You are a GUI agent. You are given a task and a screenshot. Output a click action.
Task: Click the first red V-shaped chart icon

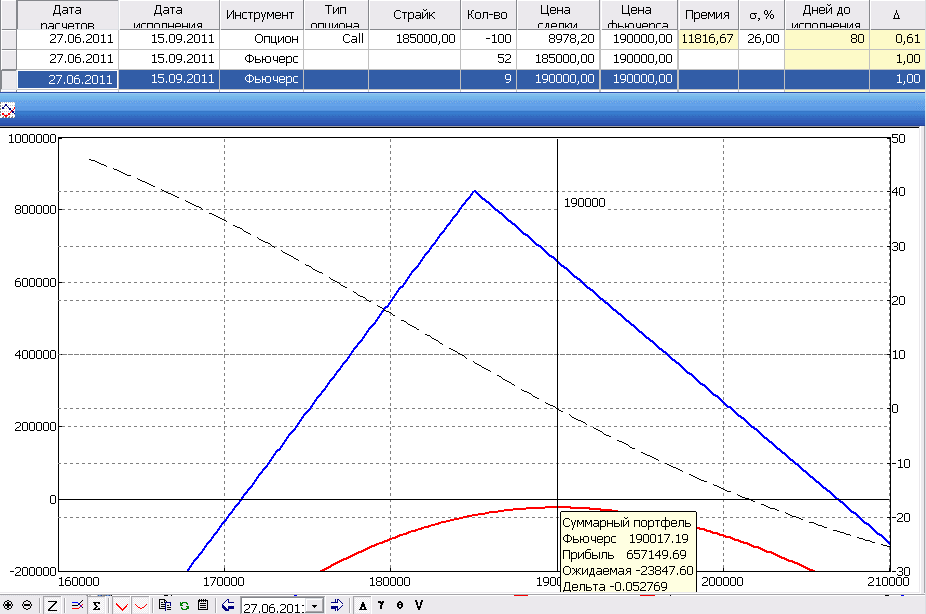121,605
